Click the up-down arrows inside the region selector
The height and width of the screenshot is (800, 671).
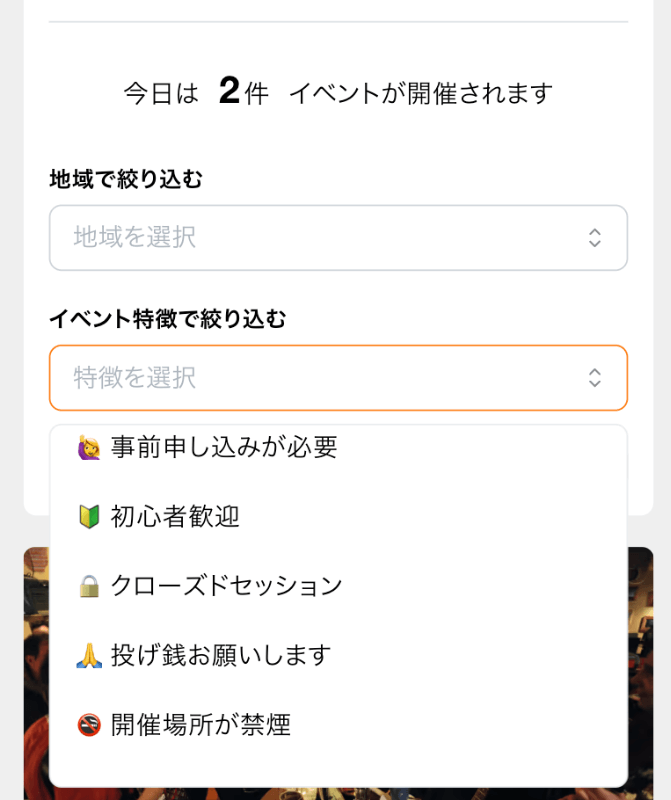pyautogui.click(x=595, y=238)
